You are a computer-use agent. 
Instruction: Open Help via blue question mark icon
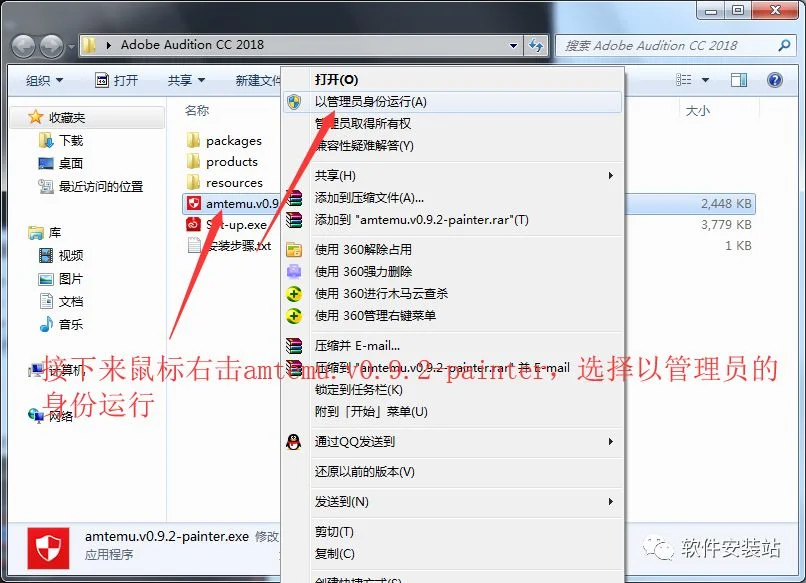click(775, 80)
